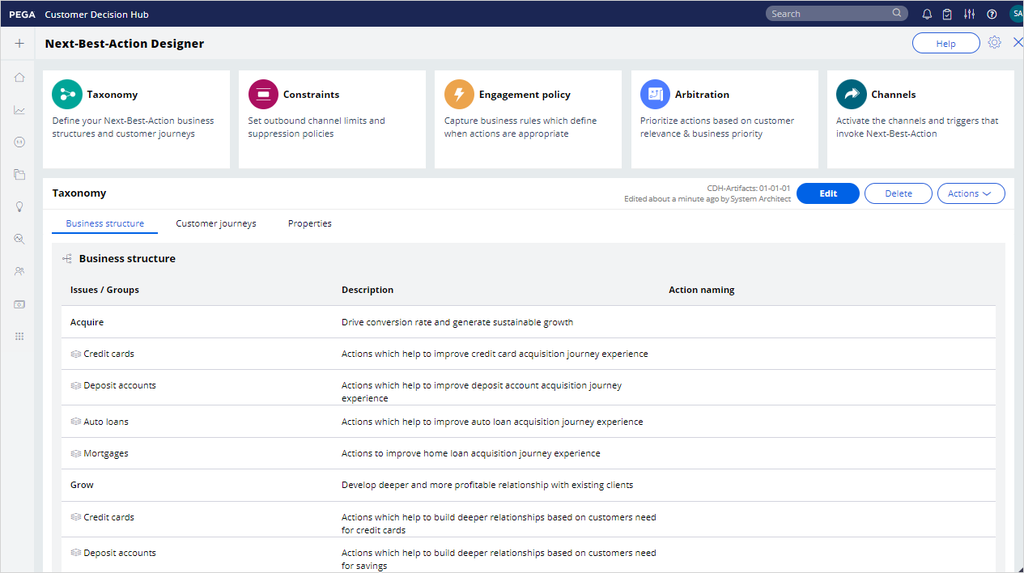Click the Home icon in sidebar
The width and height of the screenshot is (1024, 573).
click(19, 77)
